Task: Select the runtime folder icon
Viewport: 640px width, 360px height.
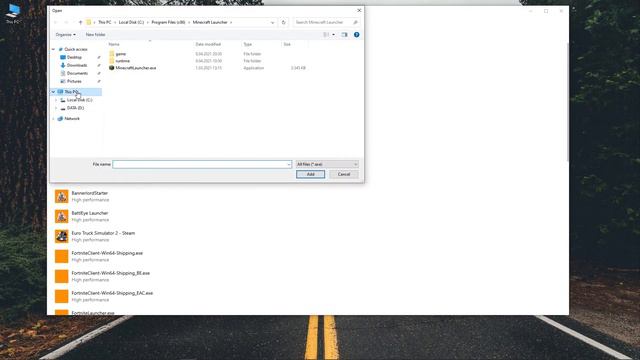Action: click(x=112, y=61)
